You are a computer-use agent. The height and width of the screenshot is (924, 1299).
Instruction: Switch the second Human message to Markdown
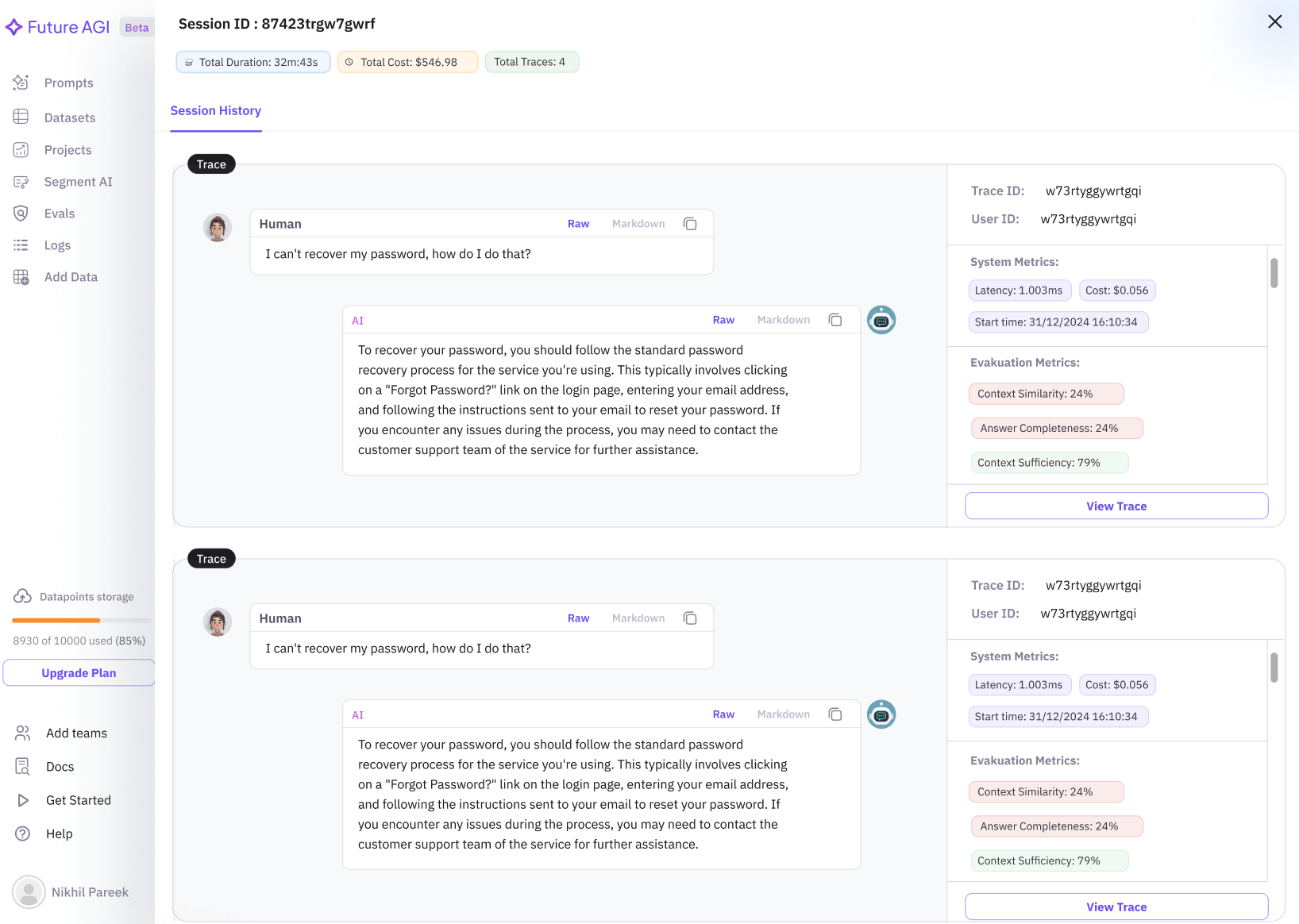638,618
